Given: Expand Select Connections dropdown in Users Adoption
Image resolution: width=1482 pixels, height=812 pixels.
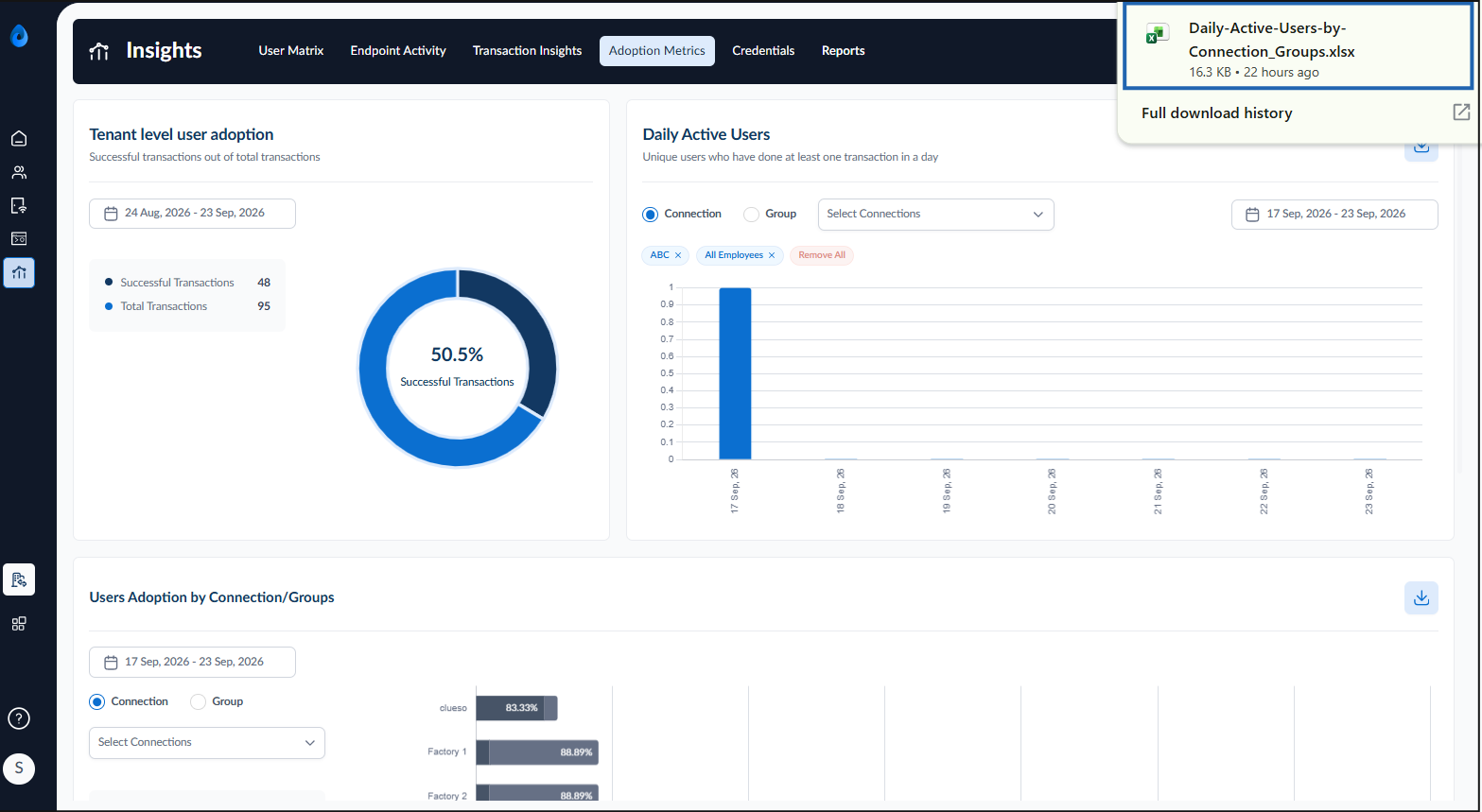Looking at the screenshot, I should pyautogui.click(x=207, y=743).
